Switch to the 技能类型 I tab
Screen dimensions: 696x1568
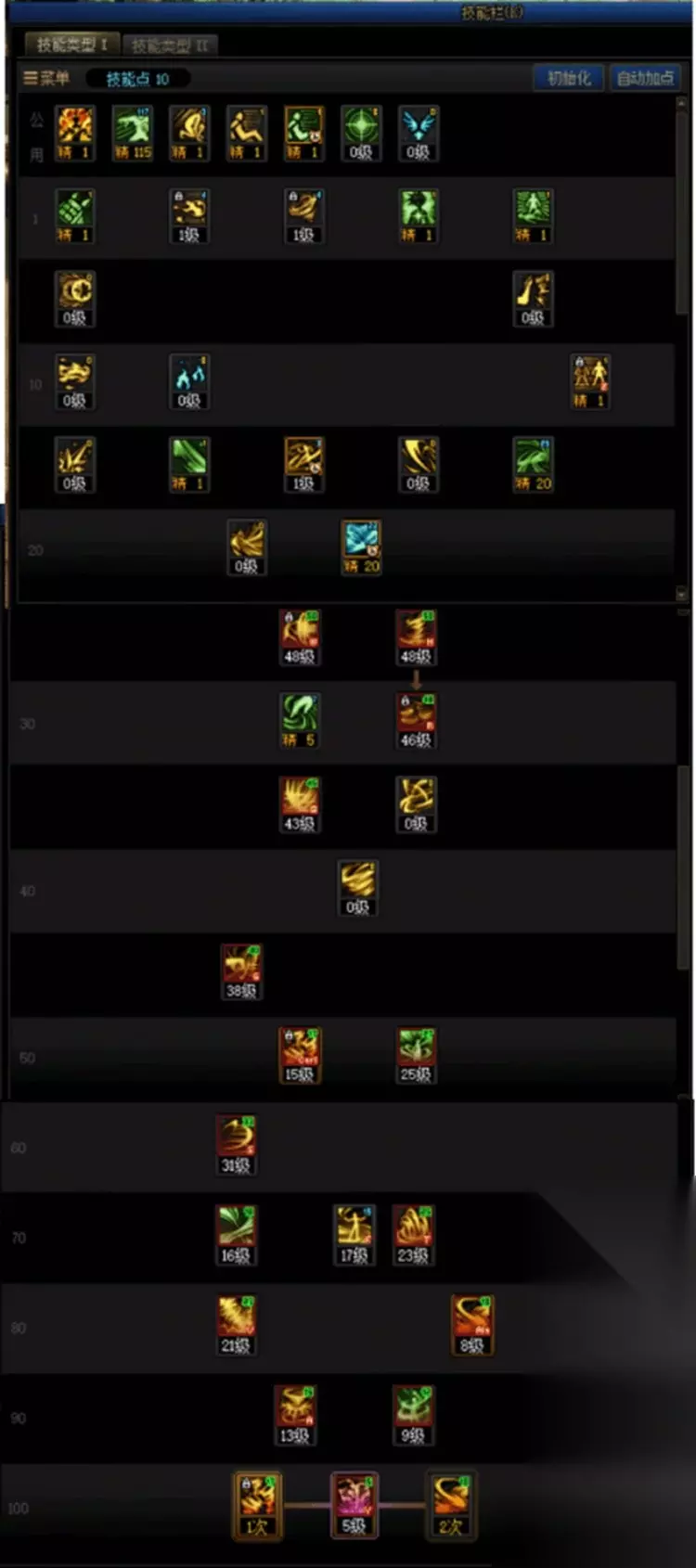click(71, 45)
